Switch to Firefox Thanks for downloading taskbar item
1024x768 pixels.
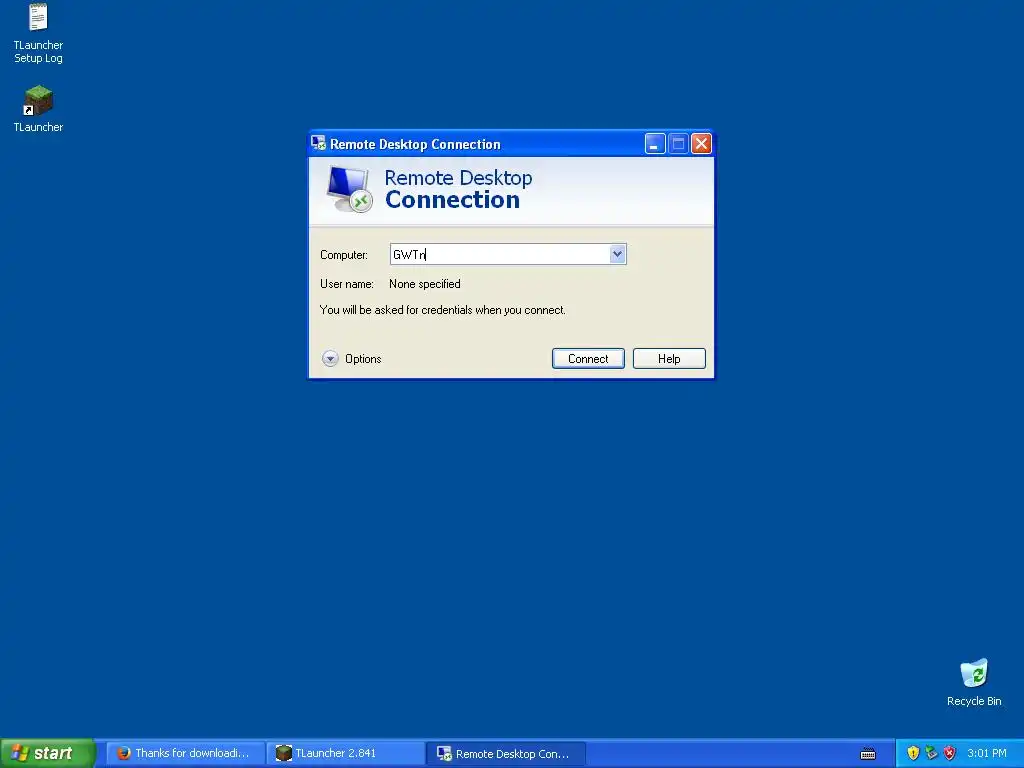185,753
